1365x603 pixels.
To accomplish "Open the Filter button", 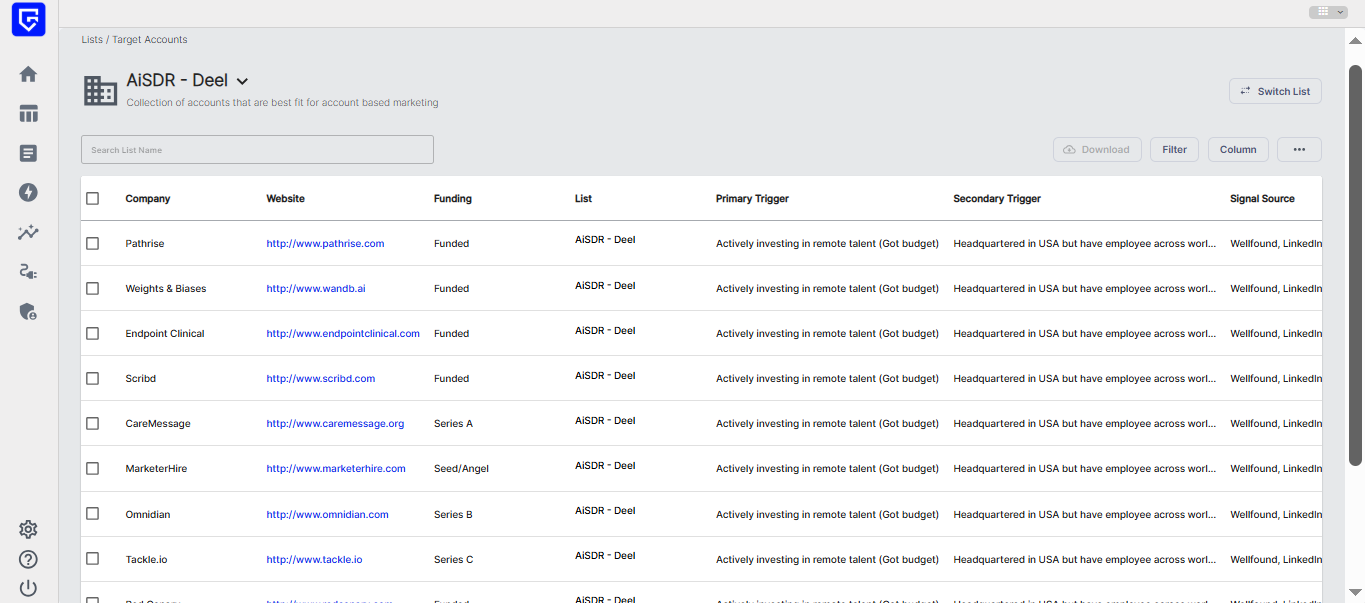I will (1174, 150).
